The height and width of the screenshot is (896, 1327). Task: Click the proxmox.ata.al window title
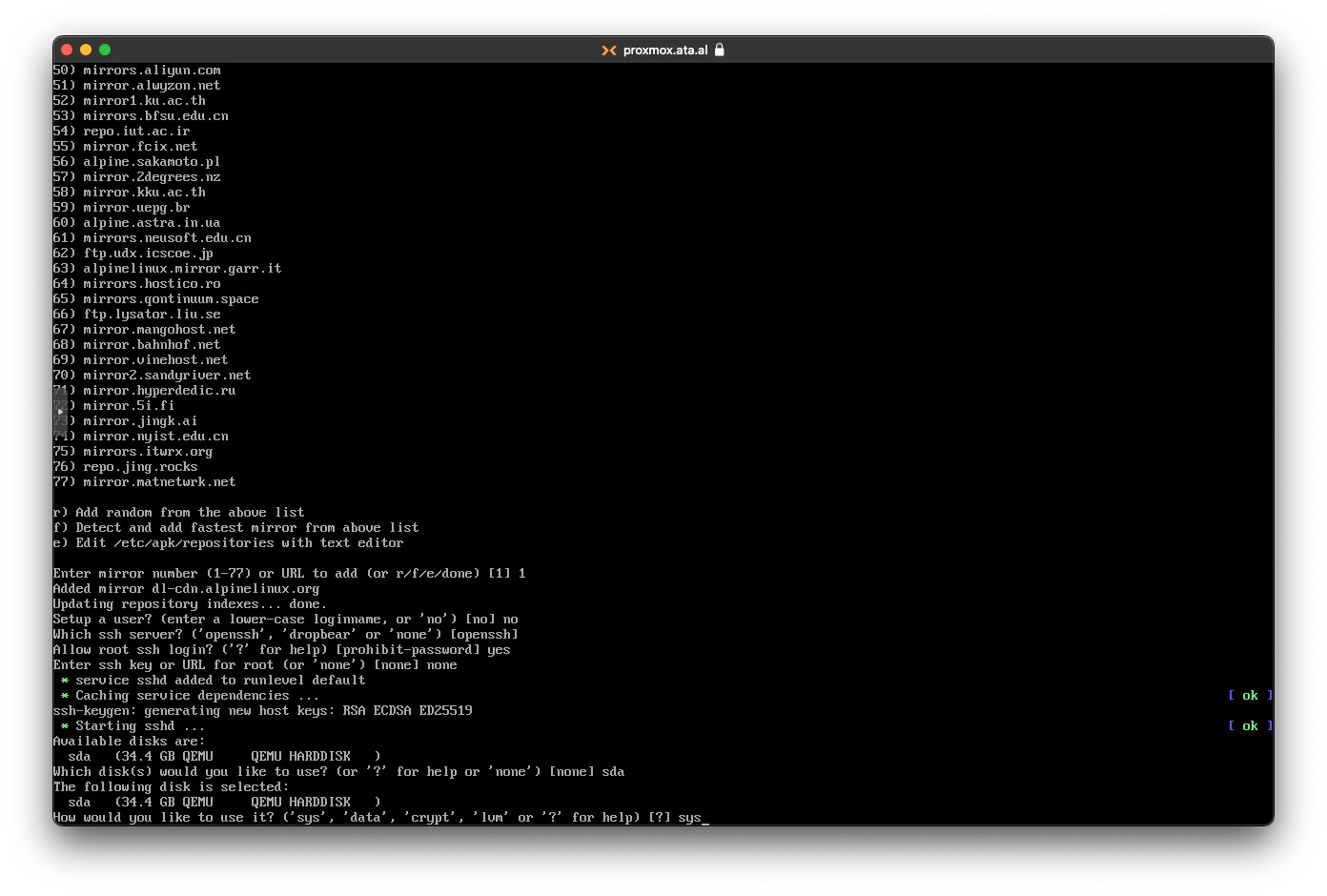[665, 51]
